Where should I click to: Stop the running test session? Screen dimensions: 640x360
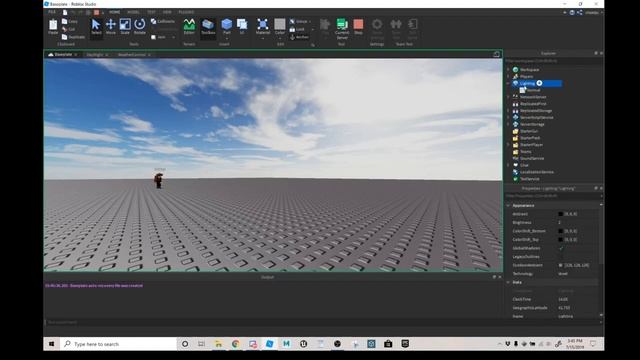358,27
